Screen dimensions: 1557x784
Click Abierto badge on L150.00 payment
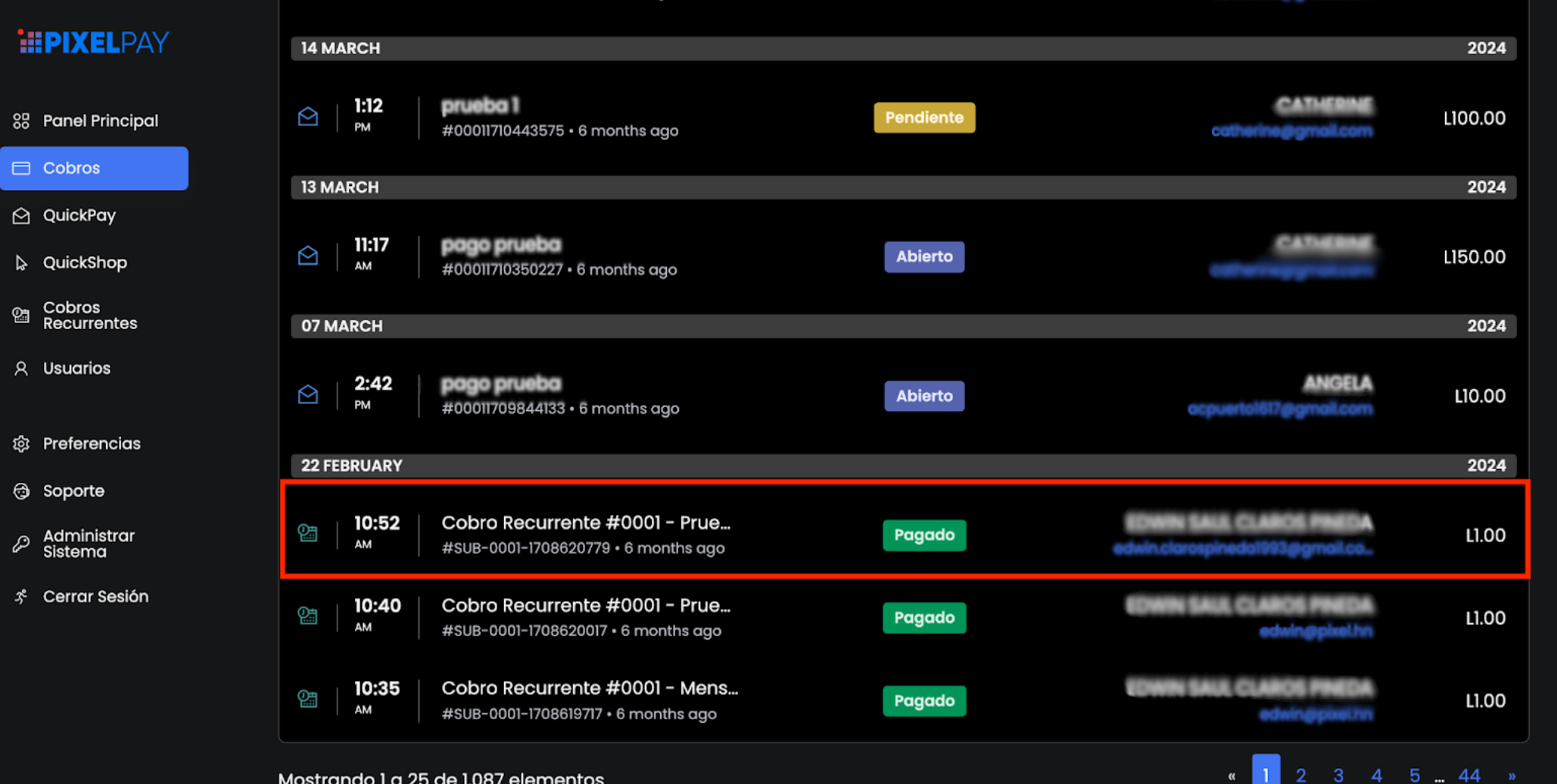click(924, 257)
